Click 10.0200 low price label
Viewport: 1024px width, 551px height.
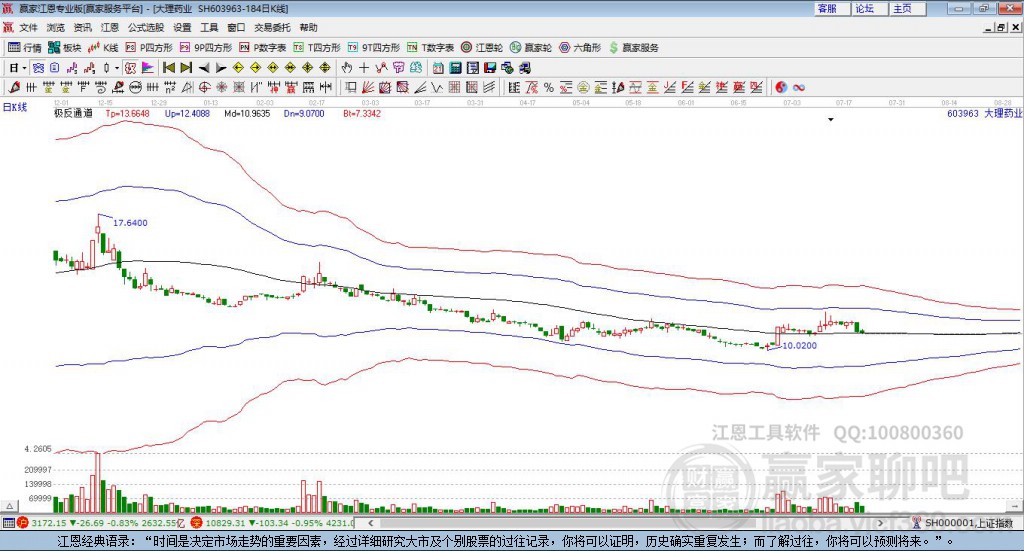(799, 345)
